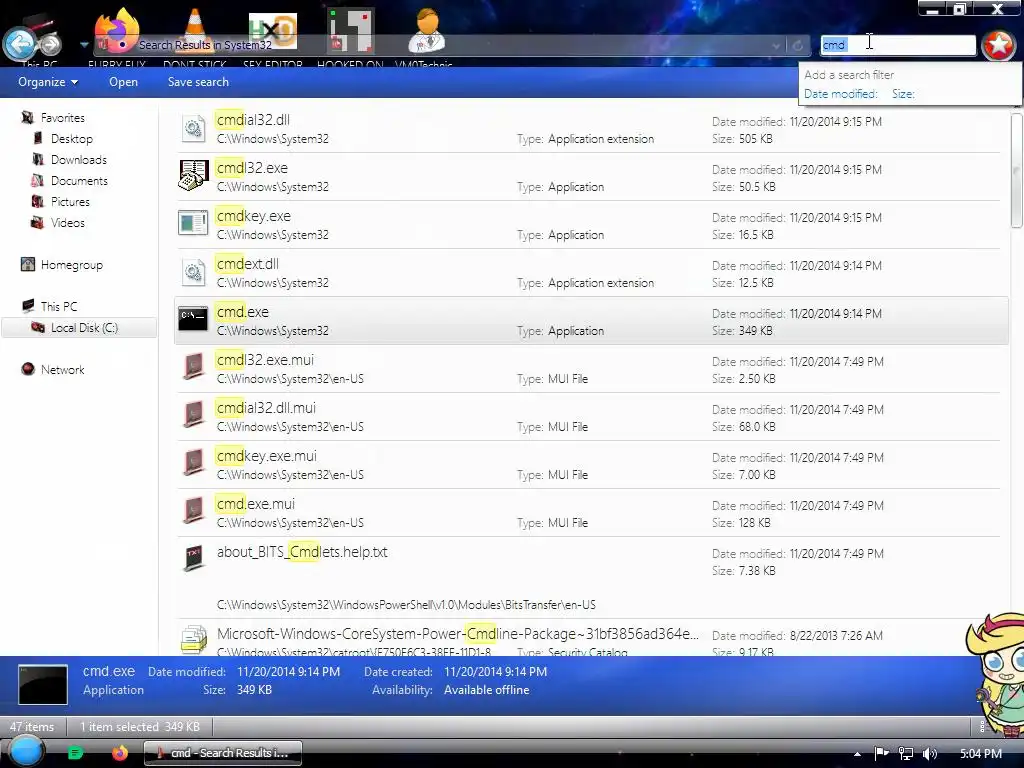This screenshot has width=1024, height=768.
Task: Select the cmdial32.dll.mui file name
Action: 266,408
